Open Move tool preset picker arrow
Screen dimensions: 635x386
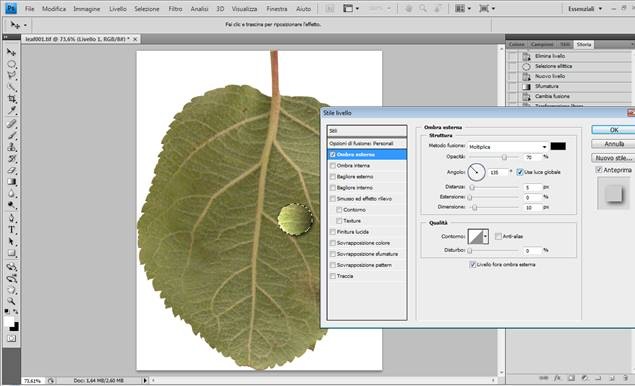point(25,25)
